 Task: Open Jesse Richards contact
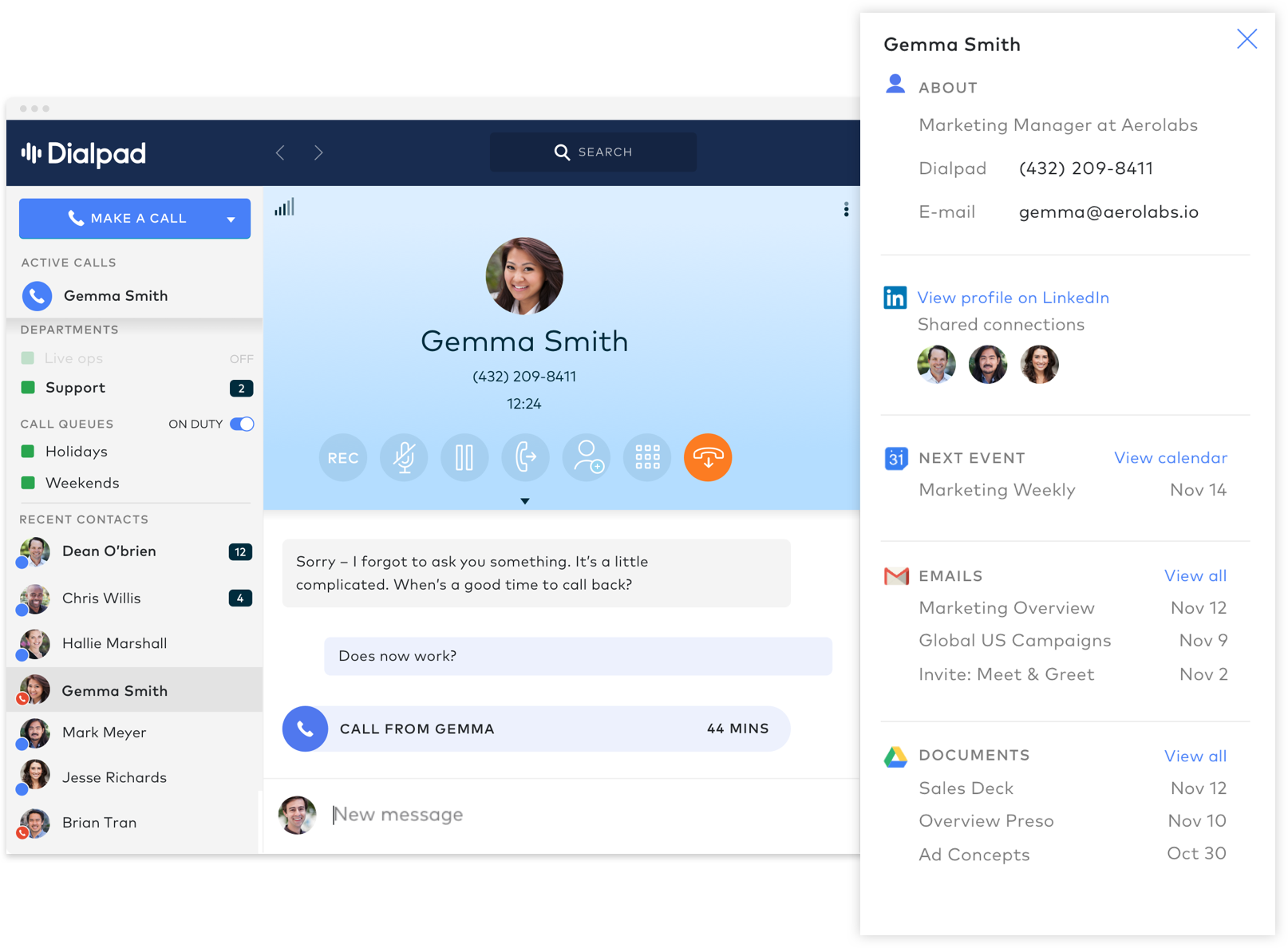coord(134,777)
